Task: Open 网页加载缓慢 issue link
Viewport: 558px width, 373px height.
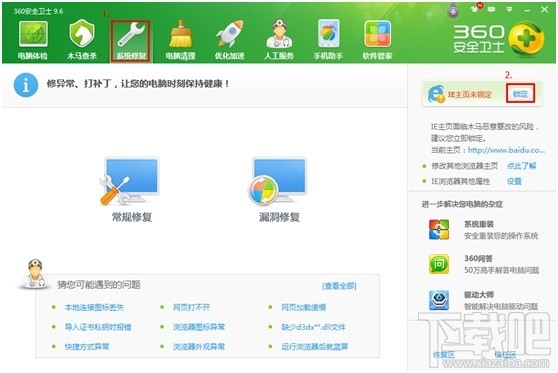Action: pos(304,308)
